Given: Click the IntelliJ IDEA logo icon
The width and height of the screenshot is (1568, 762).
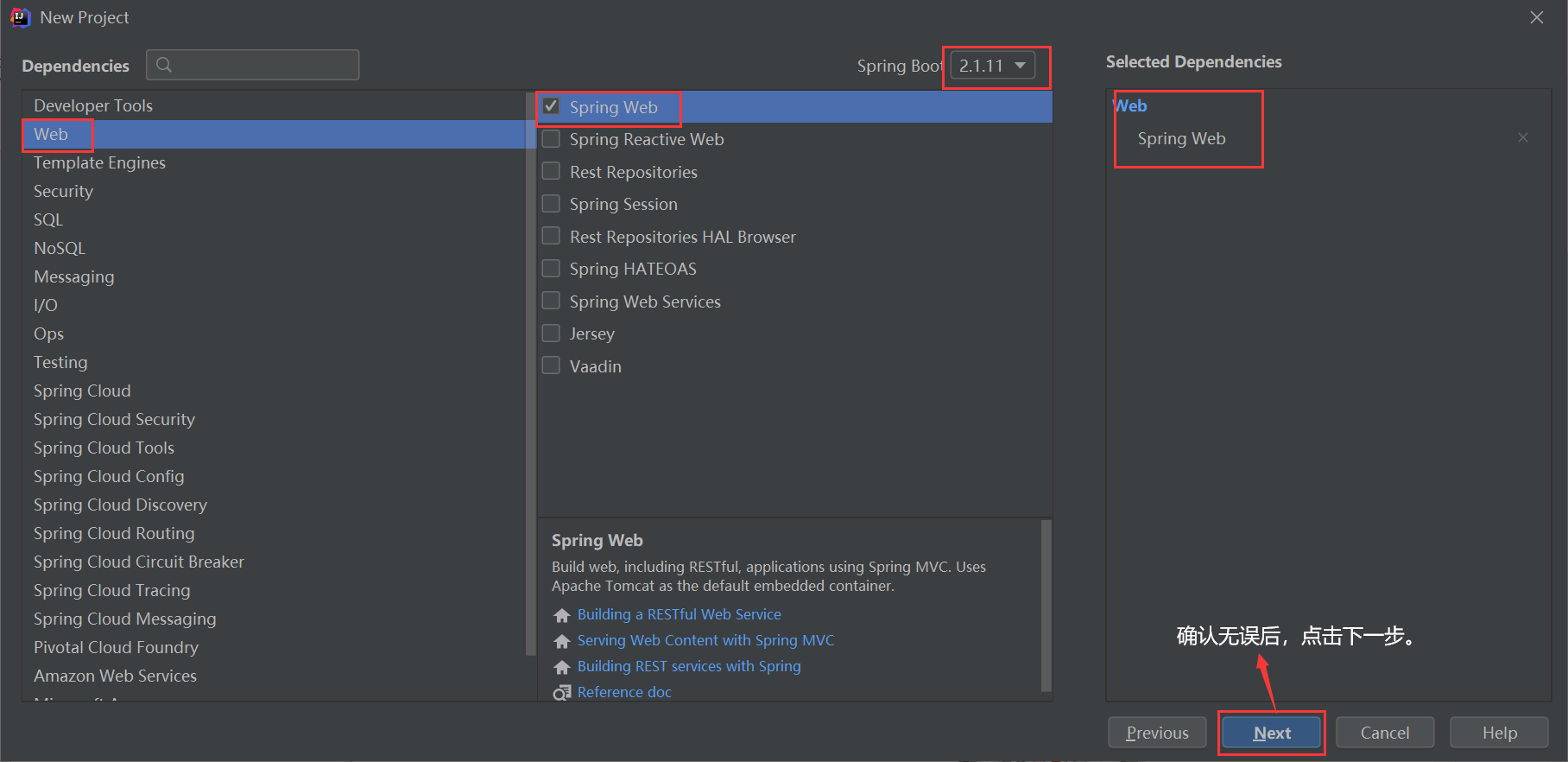Looking at the screenshot, I should click(x=20, y=17).
